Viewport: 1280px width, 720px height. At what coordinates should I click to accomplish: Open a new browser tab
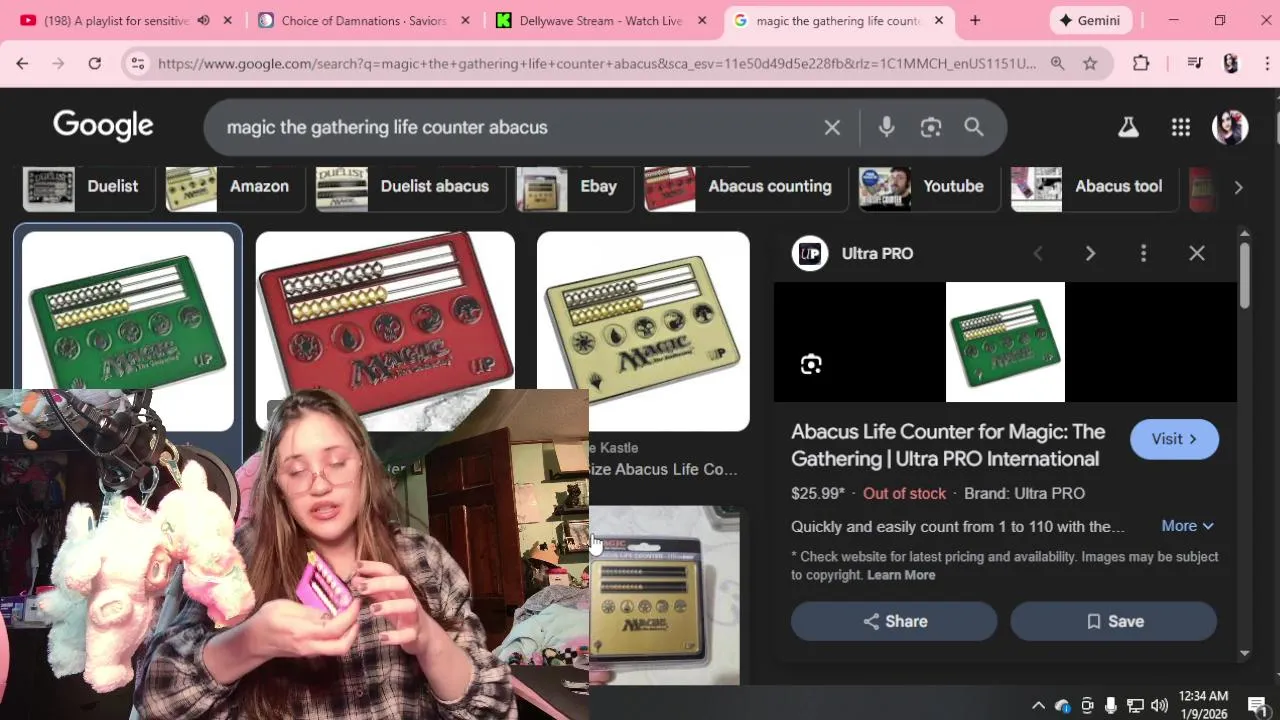coord(975,20)
